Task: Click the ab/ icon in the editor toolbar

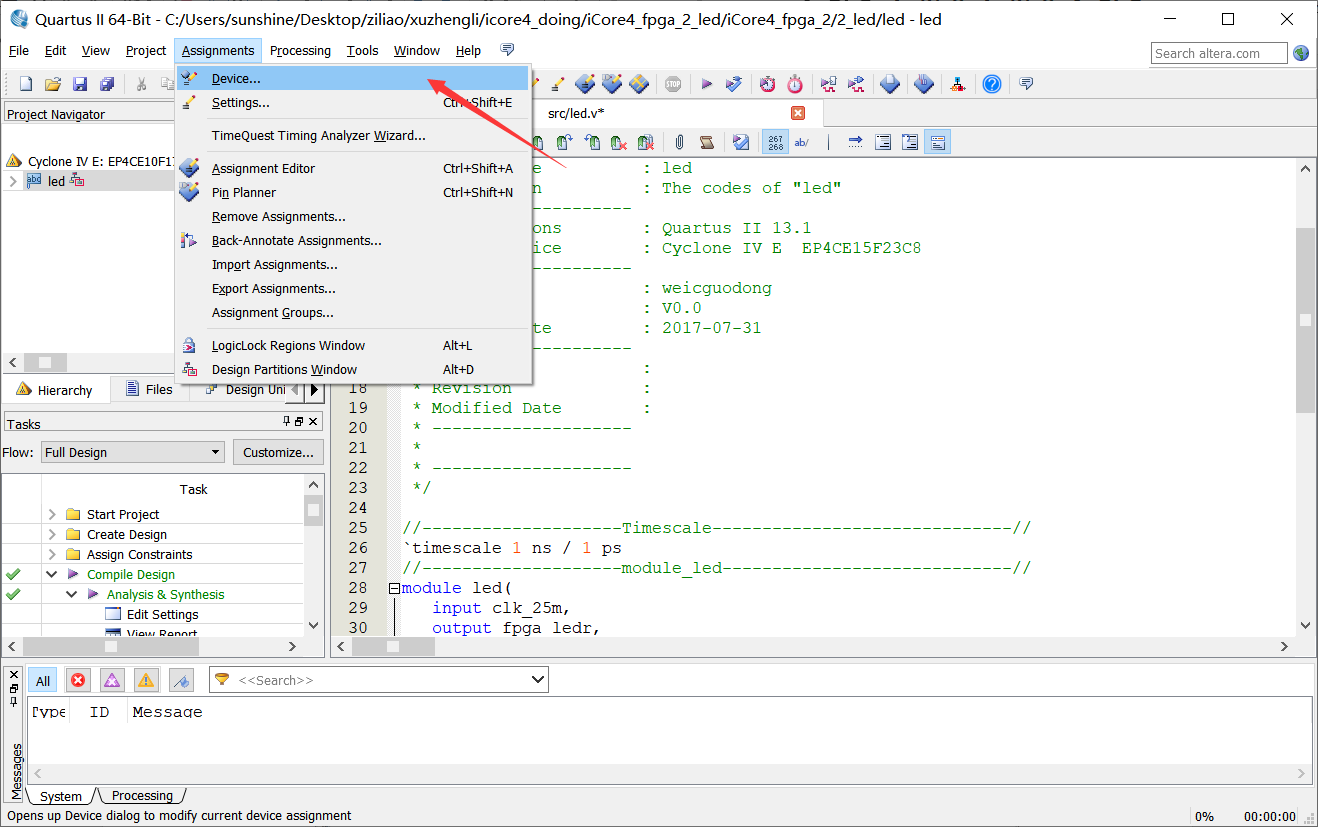Action: point(802,142)
